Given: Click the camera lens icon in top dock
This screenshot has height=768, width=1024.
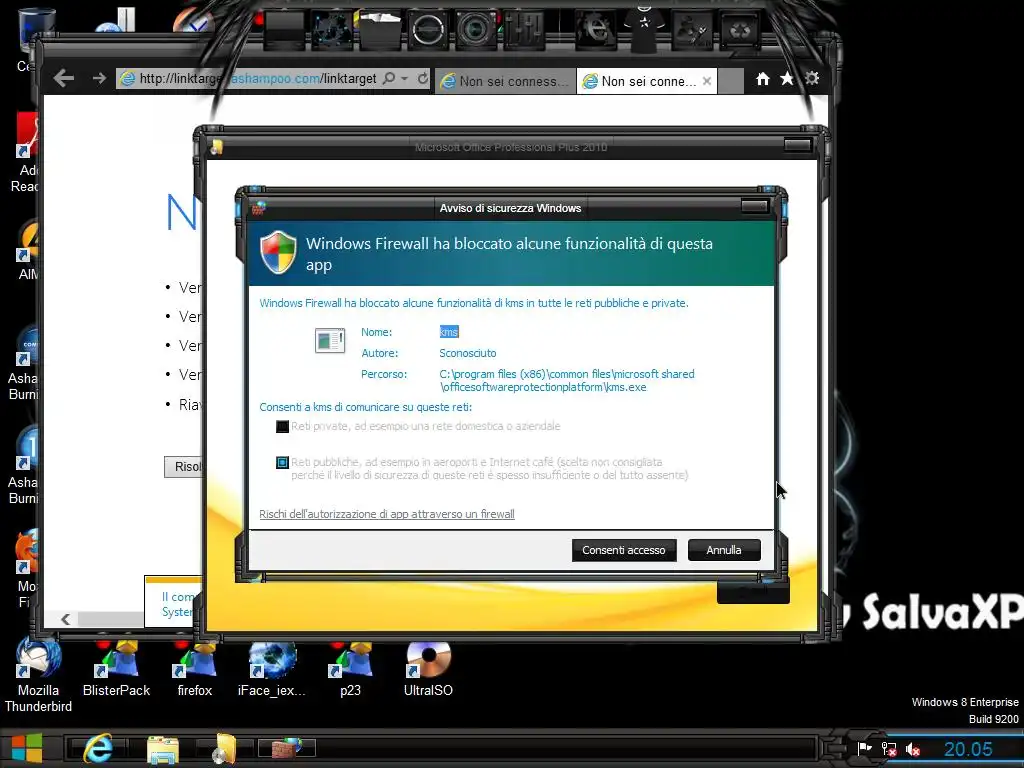Looking at the screenshot, I should tap(476, 30).
